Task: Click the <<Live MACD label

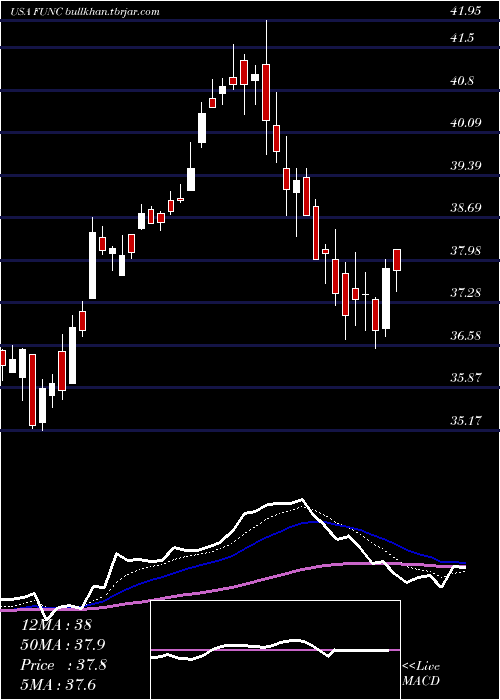Action: click(x=421, y=674)
